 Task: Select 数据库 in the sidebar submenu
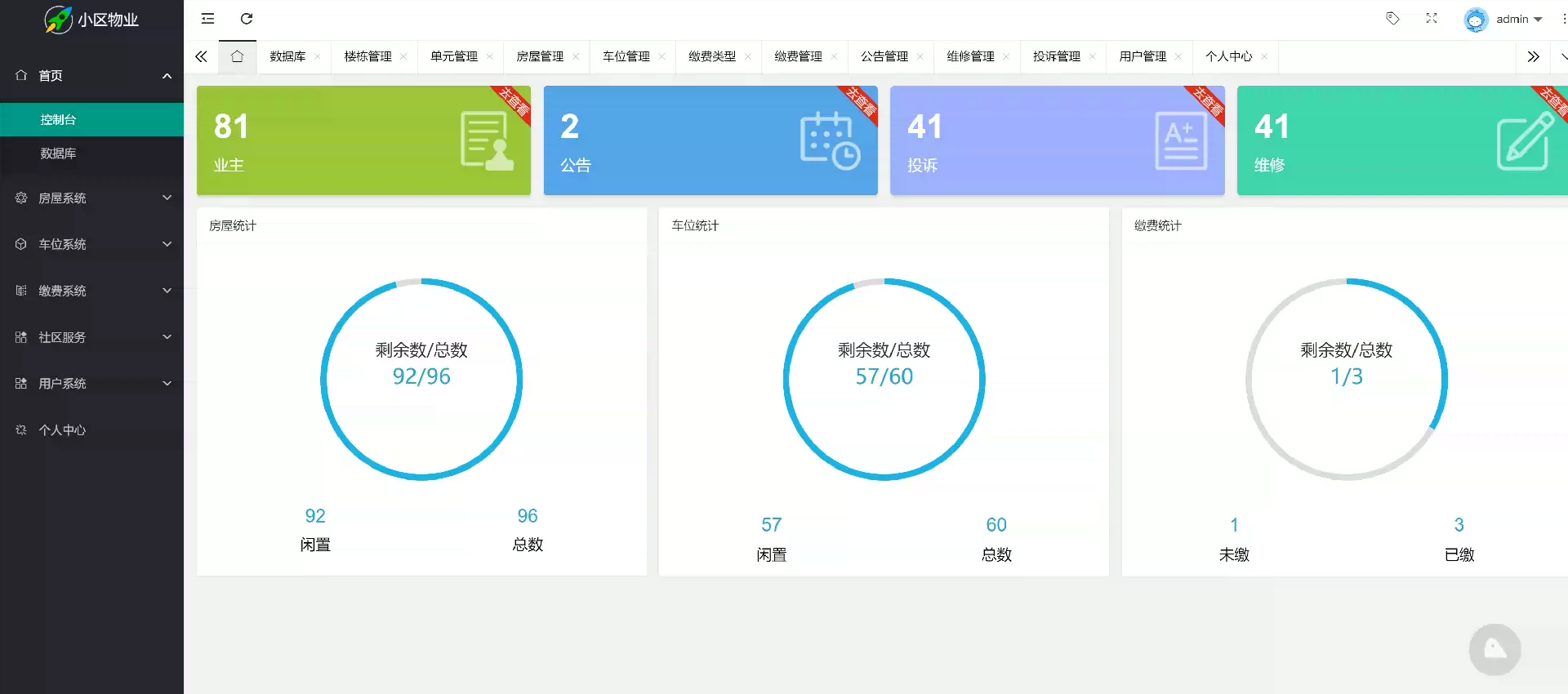click(59, 153)
